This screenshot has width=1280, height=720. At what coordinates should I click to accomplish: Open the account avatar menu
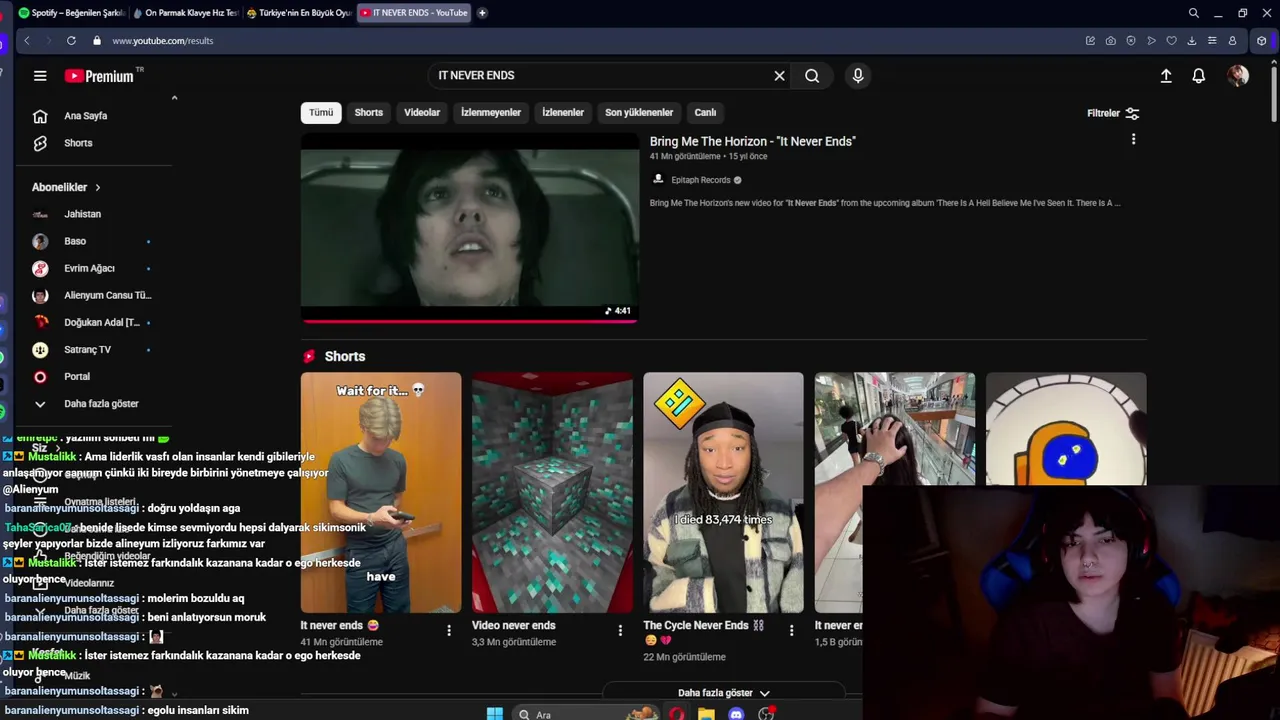[1238, 76]
